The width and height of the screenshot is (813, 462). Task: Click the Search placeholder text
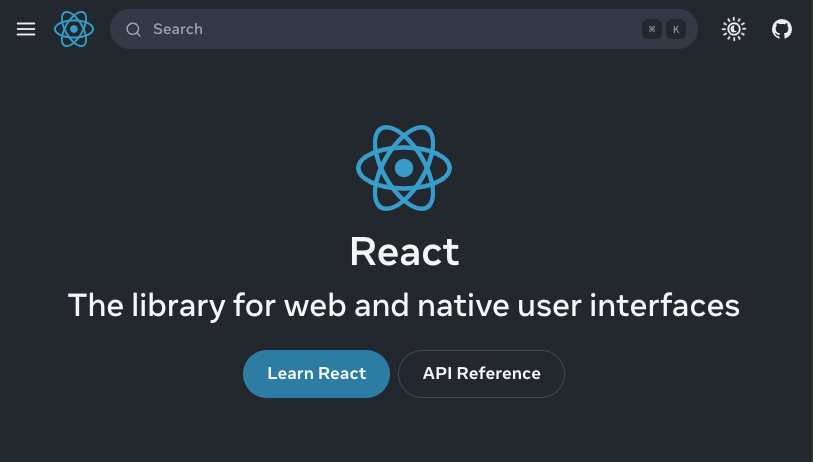178,29
